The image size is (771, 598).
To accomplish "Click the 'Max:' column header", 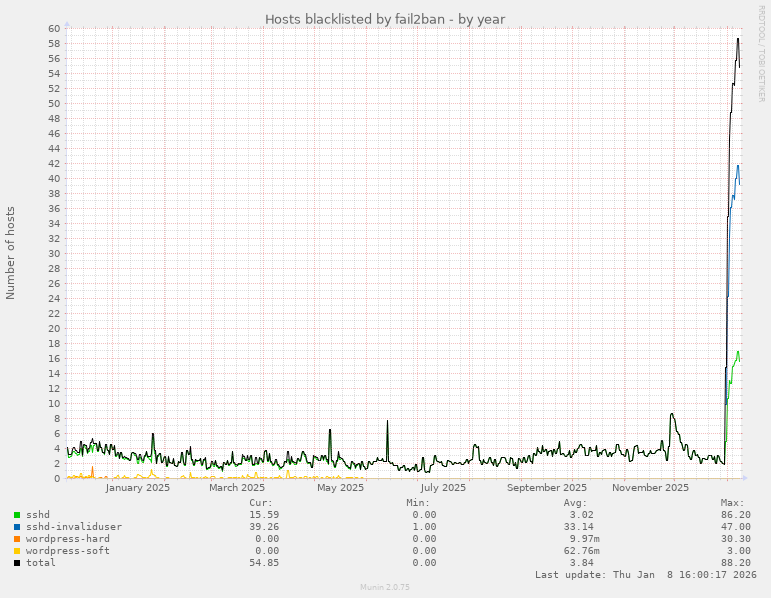I will click(x=733, y=503).
